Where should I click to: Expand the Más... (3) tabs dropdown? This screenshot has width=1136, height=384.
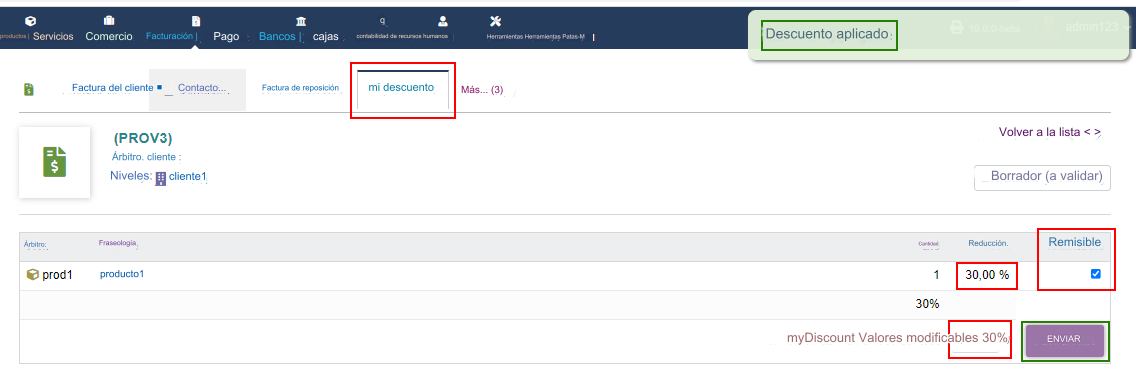coord(482,90)
